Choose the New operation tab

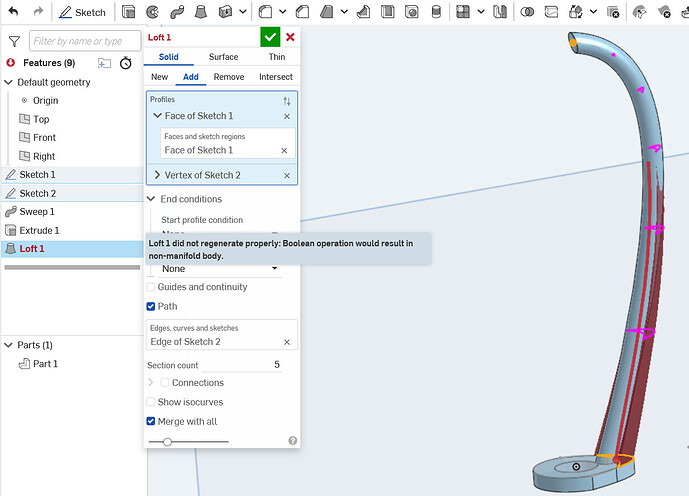[x=160, y=77]
